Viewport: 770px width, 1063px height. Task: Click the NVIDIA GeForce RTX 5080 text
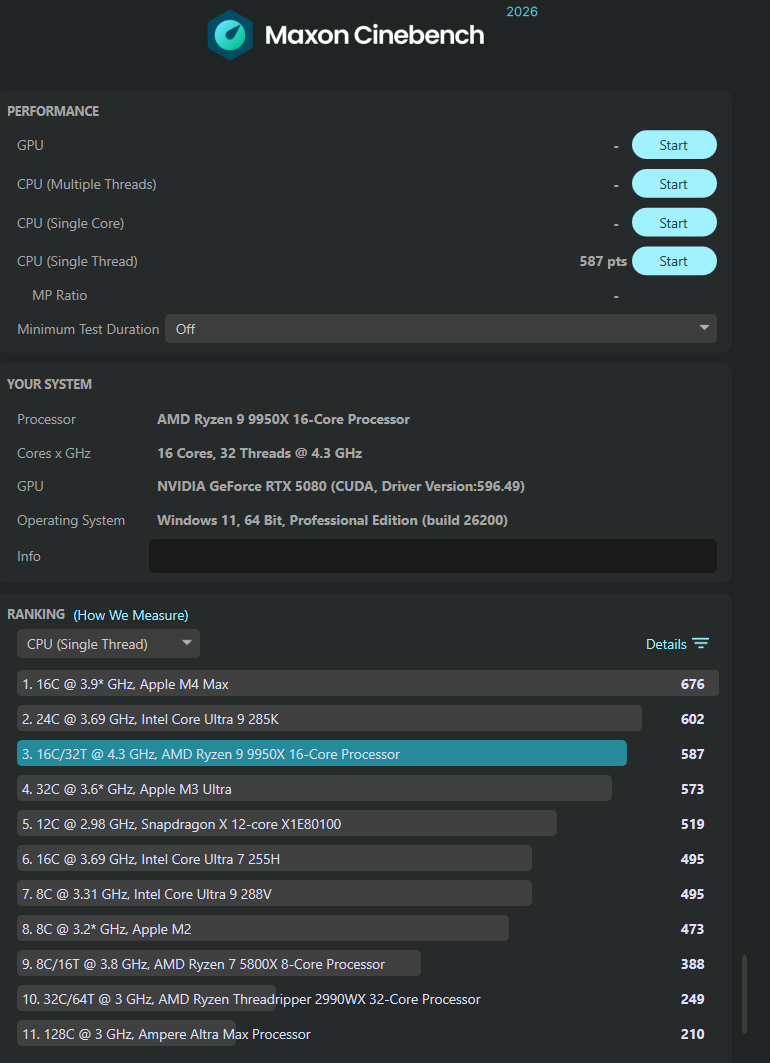coord(341,486)
